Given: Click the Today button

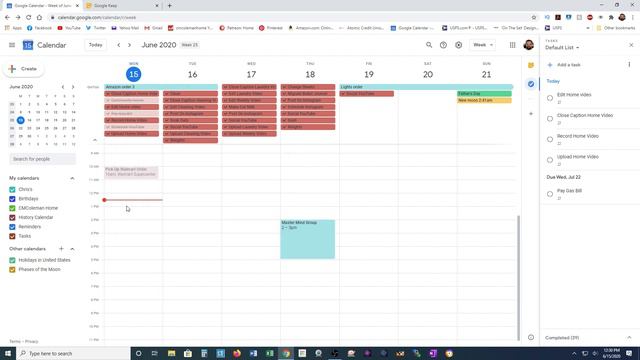Looking at the screenshot, I should 96,45.
